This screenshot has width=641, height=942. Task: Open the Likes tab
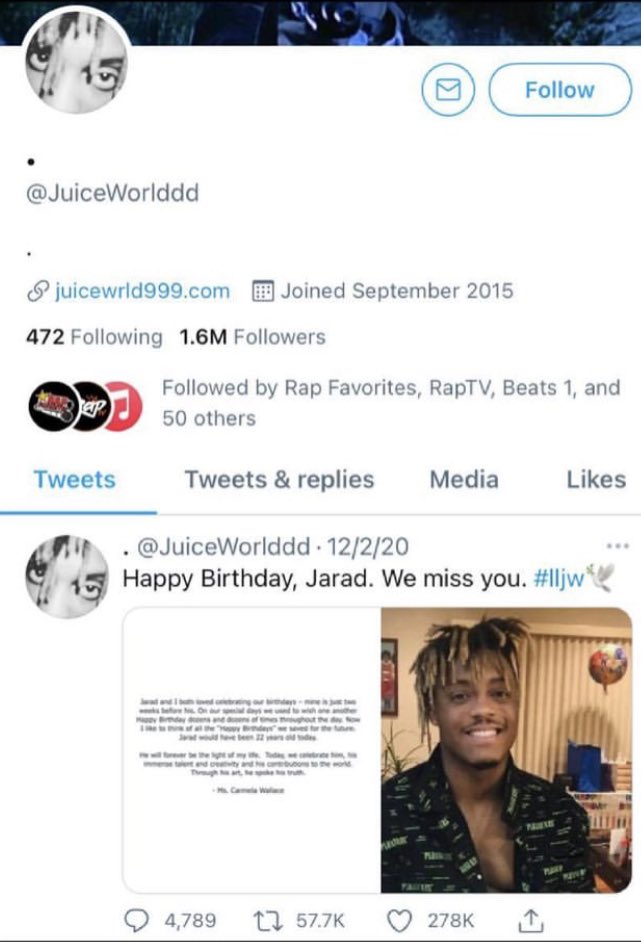click(596, 479)
